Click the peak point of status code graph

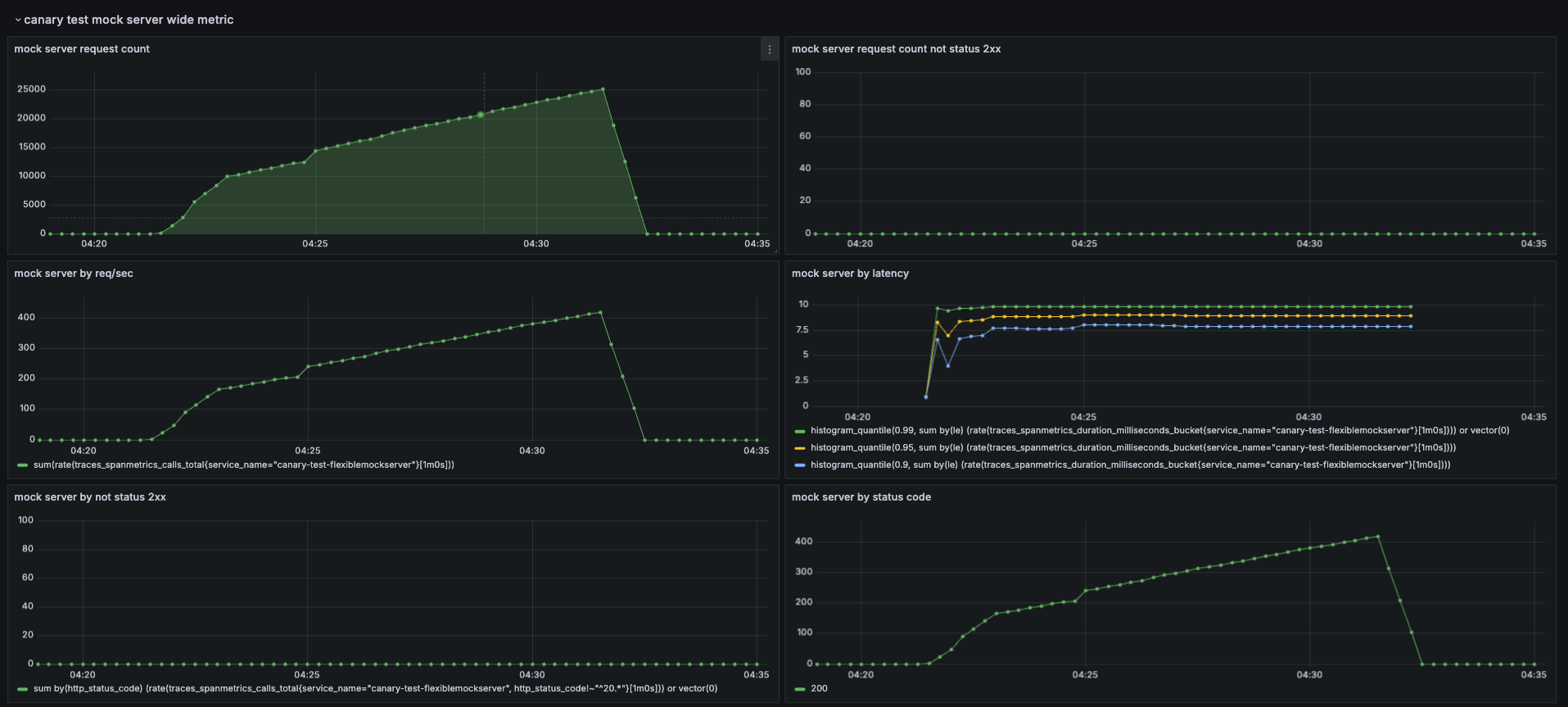[1378, 537]
